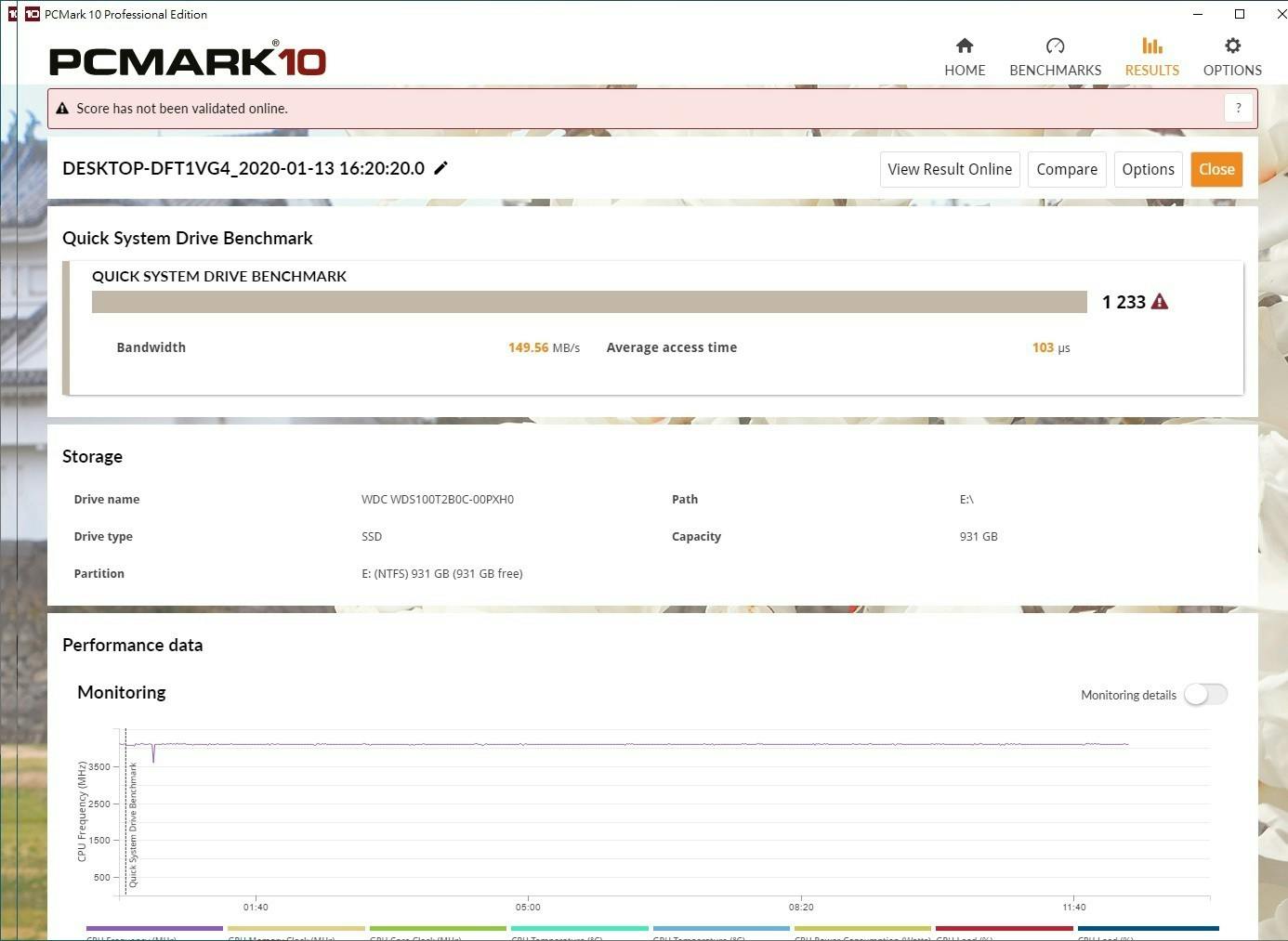This screenshot has height=941, width=1288.
Task: Click the warning triangle in validation banner
Action: click(62, 109)
